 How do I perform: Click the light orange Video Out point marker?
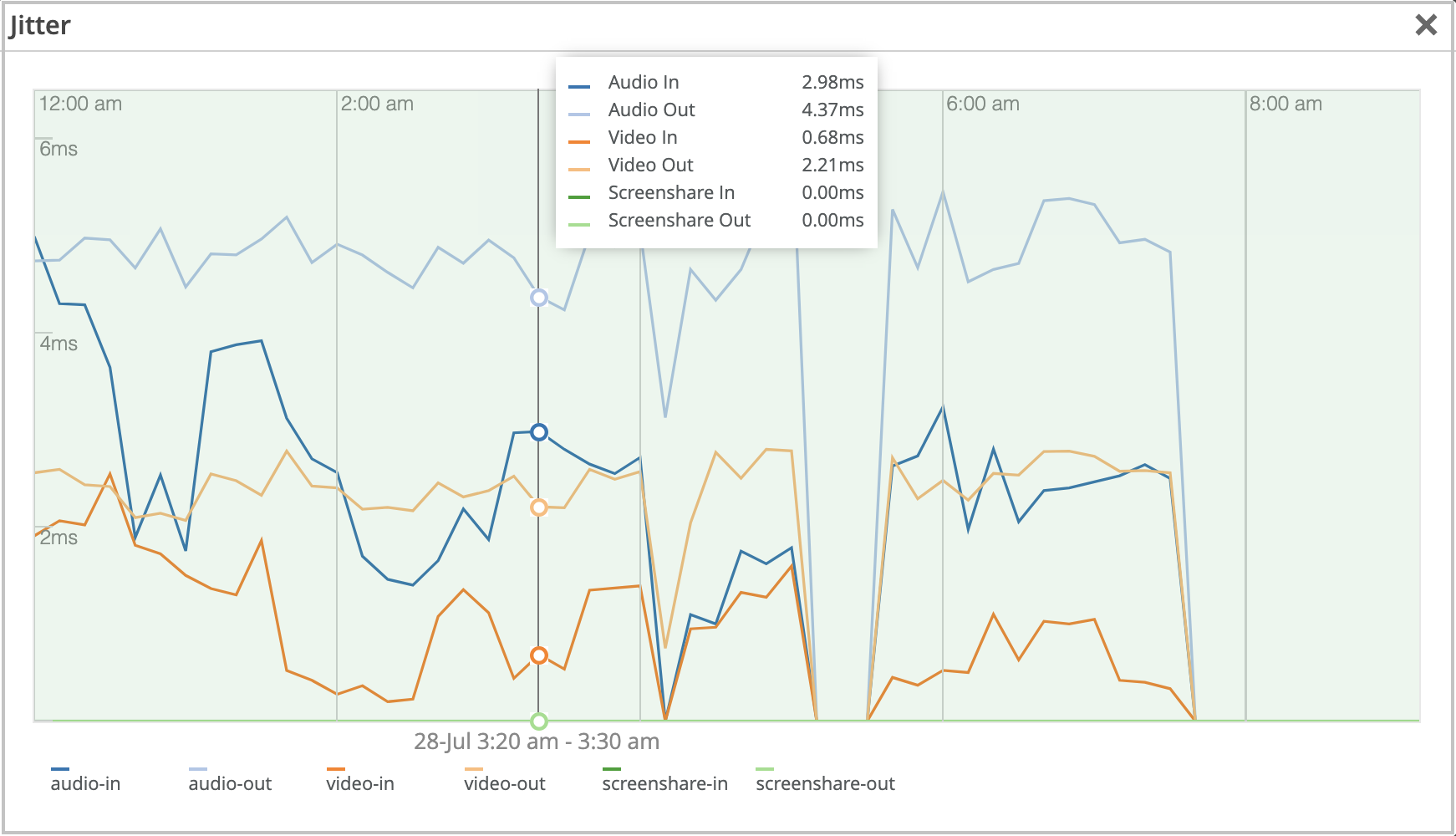coord(539,507)
